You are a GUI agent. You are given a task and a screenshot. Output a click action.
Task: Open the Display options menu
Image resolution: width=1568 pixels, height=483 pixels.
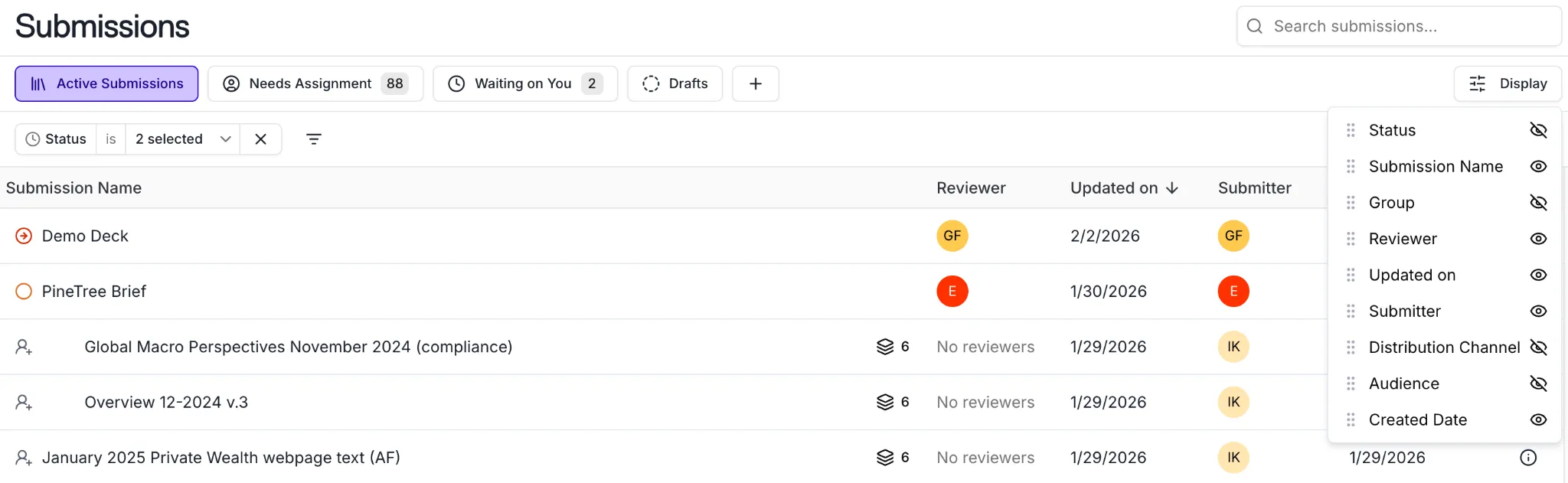tap(1508, 83)
